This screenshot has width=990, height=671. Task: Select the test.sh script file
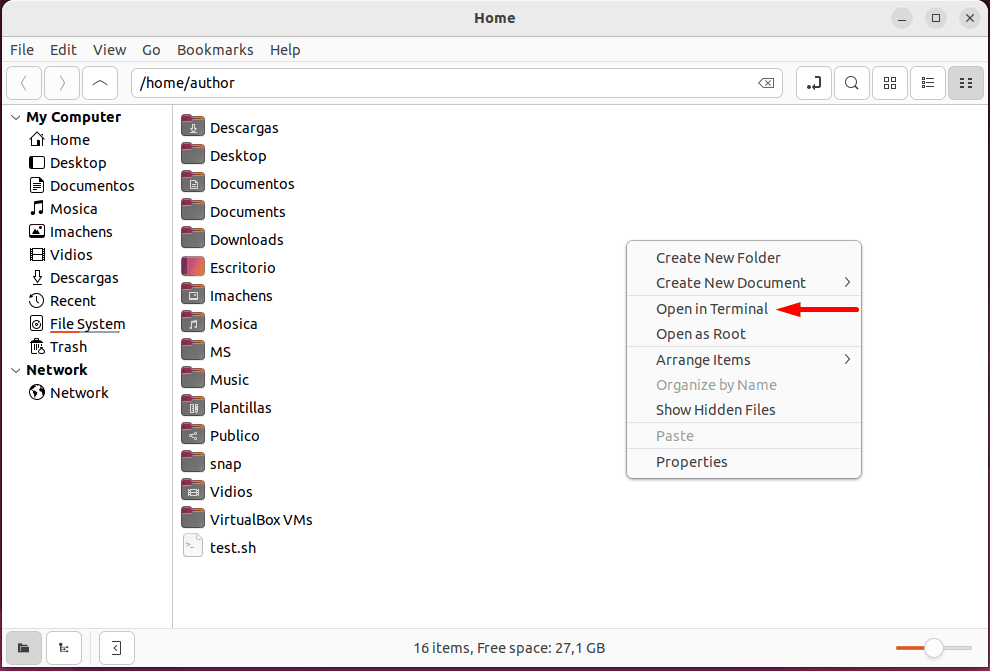(x=219, y=547)
